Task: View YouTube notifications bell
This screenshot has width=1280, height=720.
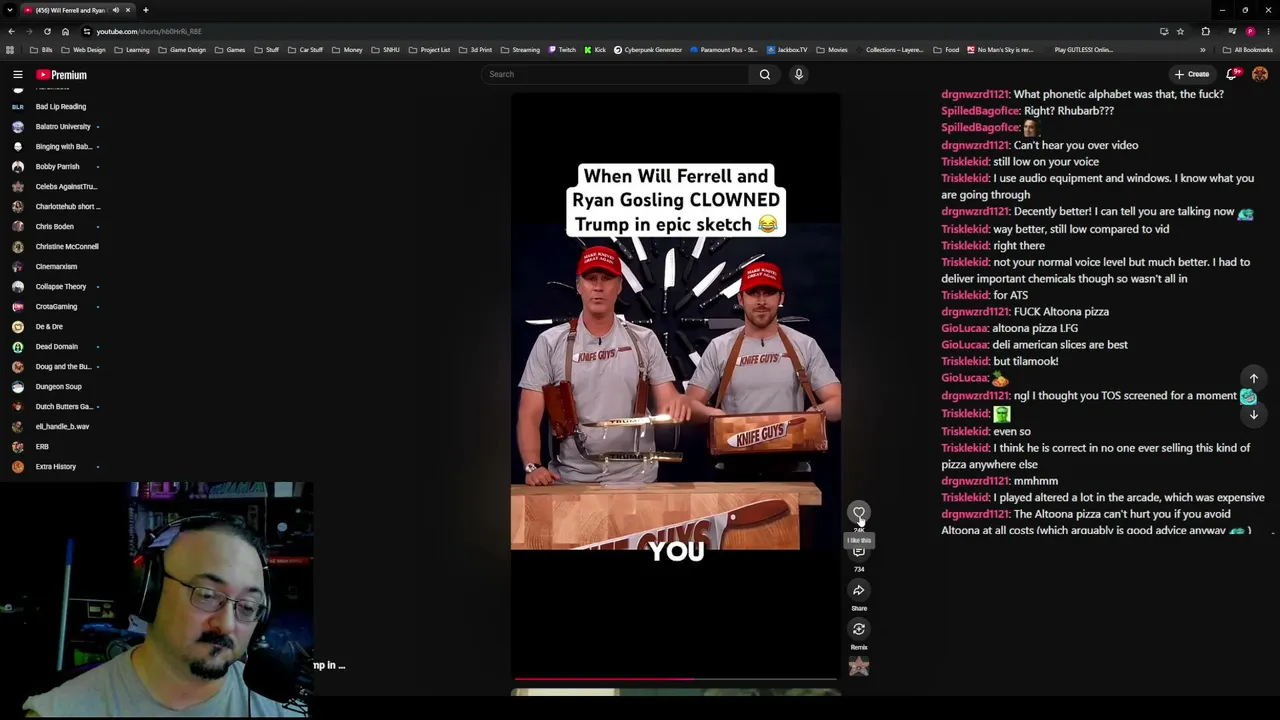Action: tap(1233, 74)
